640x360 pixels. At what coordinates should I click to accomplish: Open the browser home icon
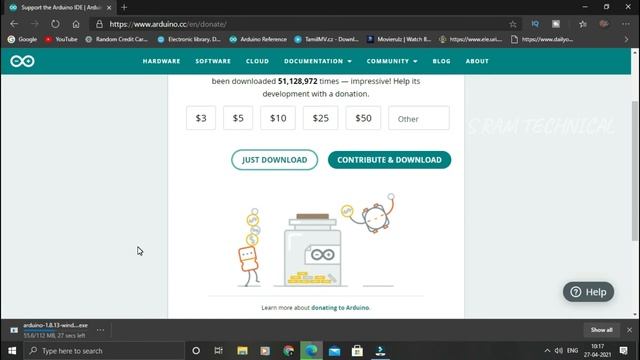tap(76, 24)
